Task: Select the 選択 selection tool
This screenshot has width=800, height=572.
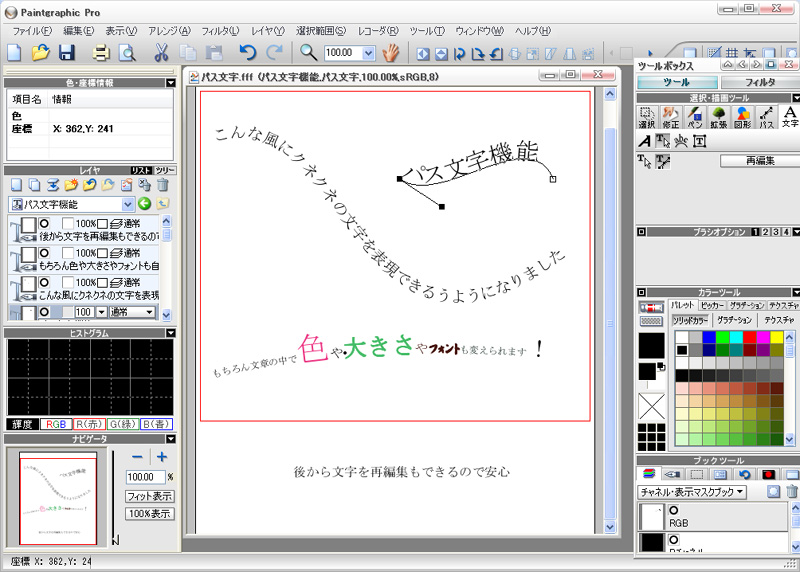Action: tap(646, 118)
